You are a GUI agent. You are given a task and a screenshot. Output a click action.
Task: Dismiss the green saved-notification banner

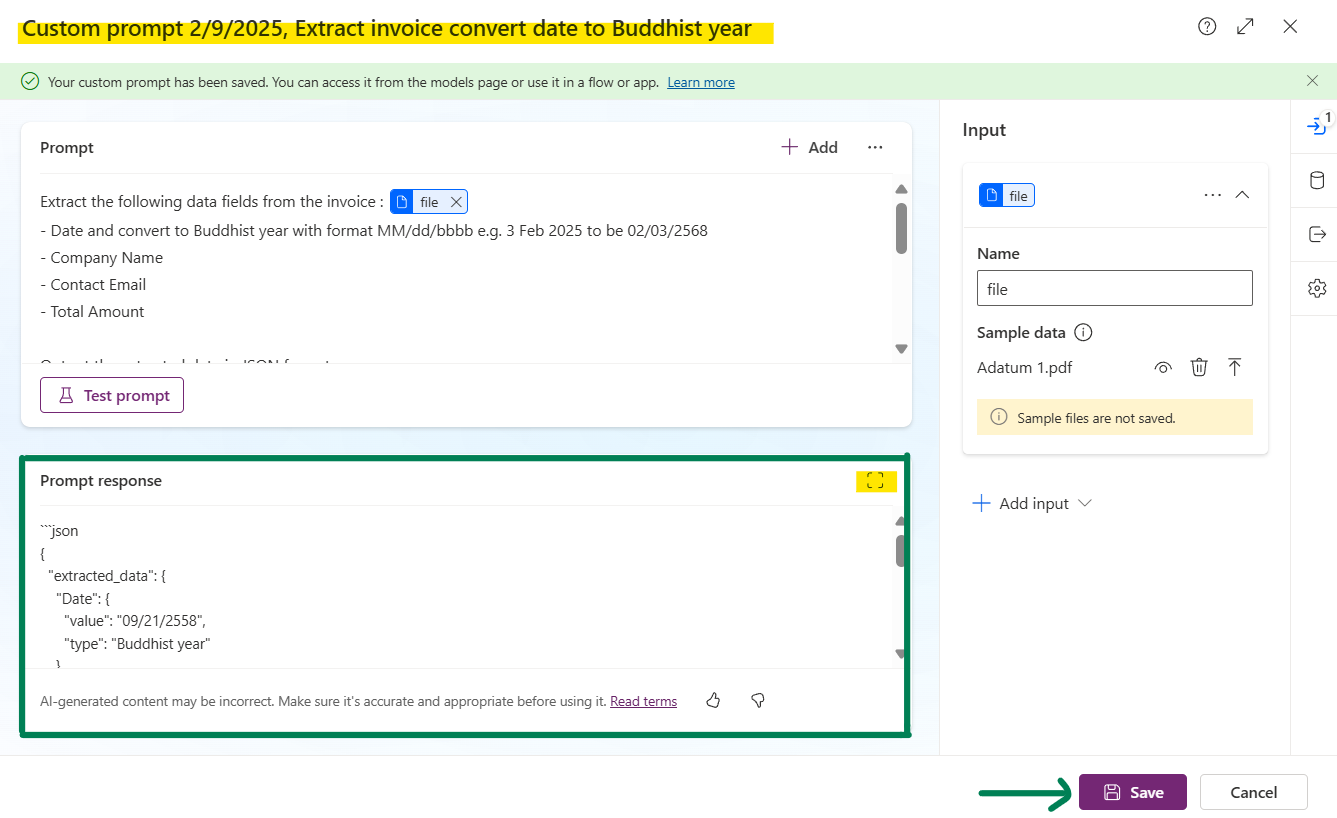tap(1312, 81)
